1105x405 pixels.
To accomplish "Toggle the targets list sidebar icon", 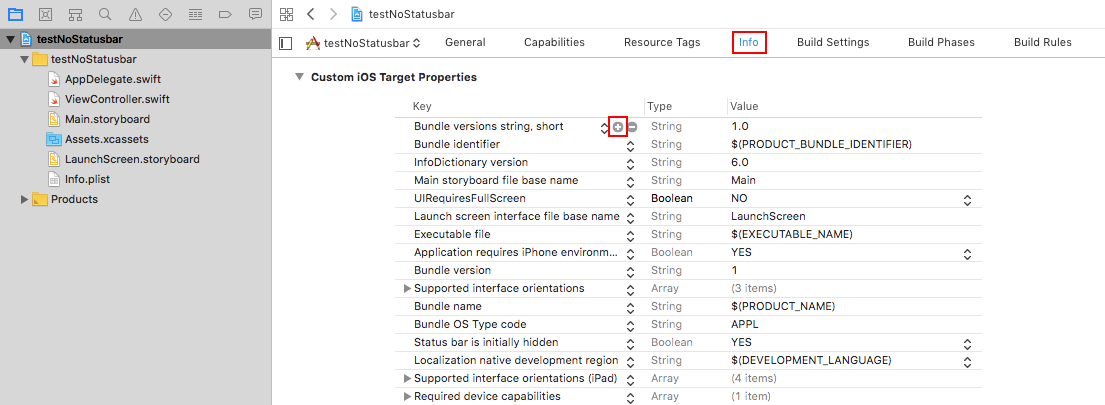I will pyautogui.click(x=286, y=43).
